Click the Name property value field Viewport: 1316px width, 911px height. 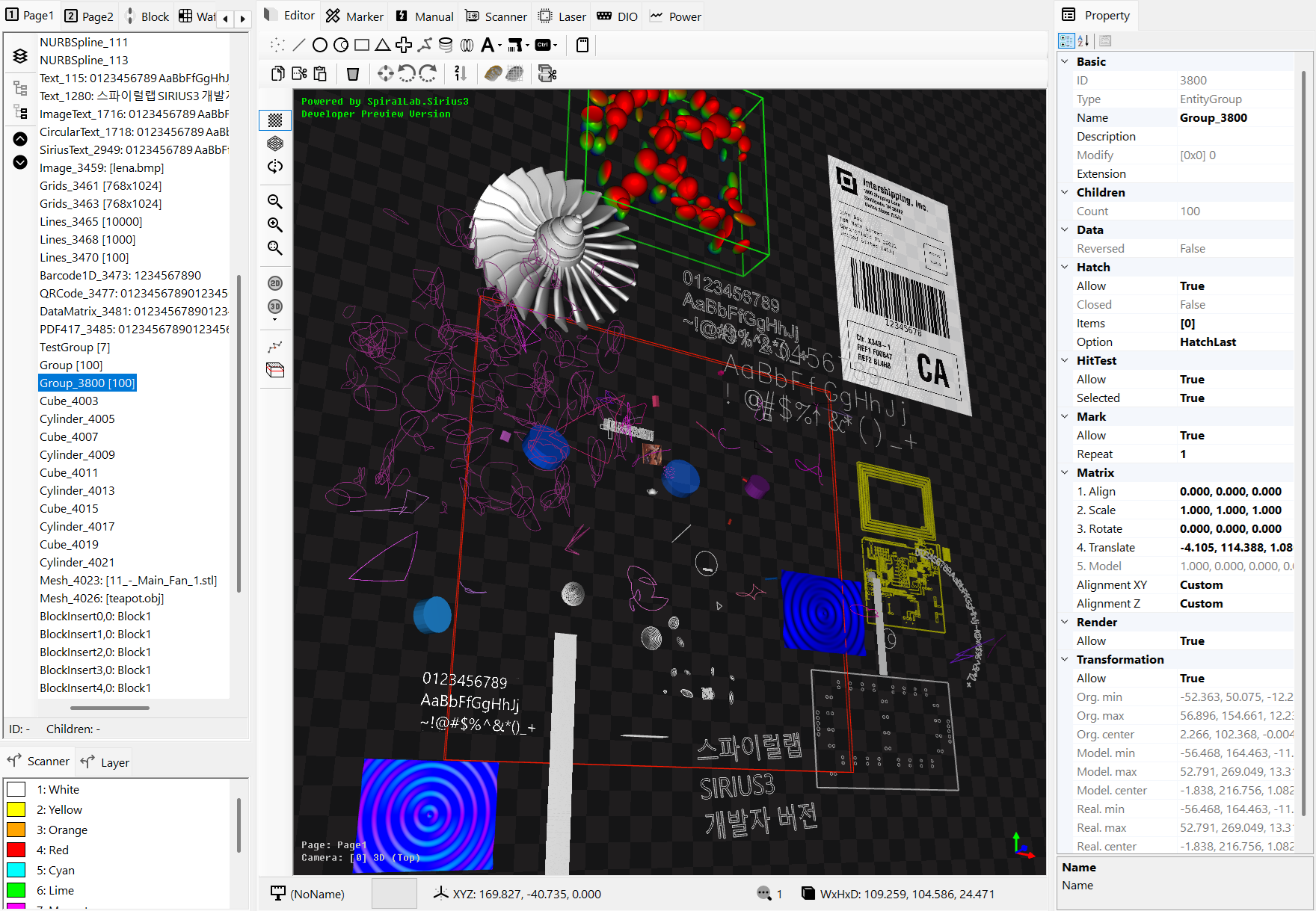[1234, 118]
